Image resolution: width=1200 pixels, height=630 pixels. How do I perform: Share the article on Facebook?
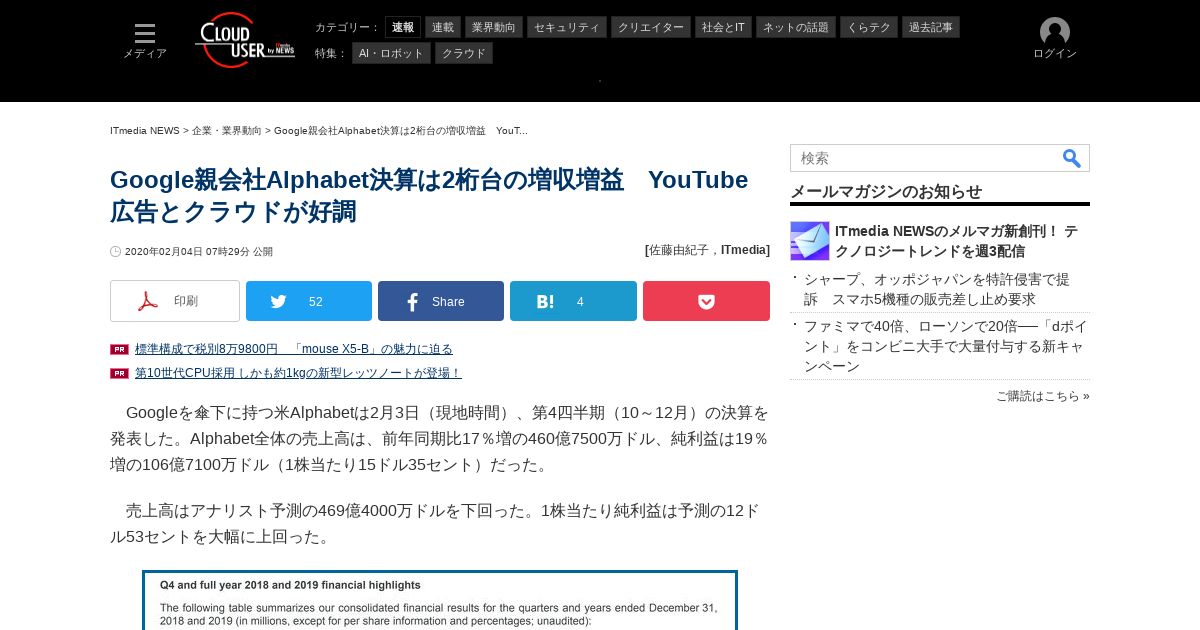(441, 301)
